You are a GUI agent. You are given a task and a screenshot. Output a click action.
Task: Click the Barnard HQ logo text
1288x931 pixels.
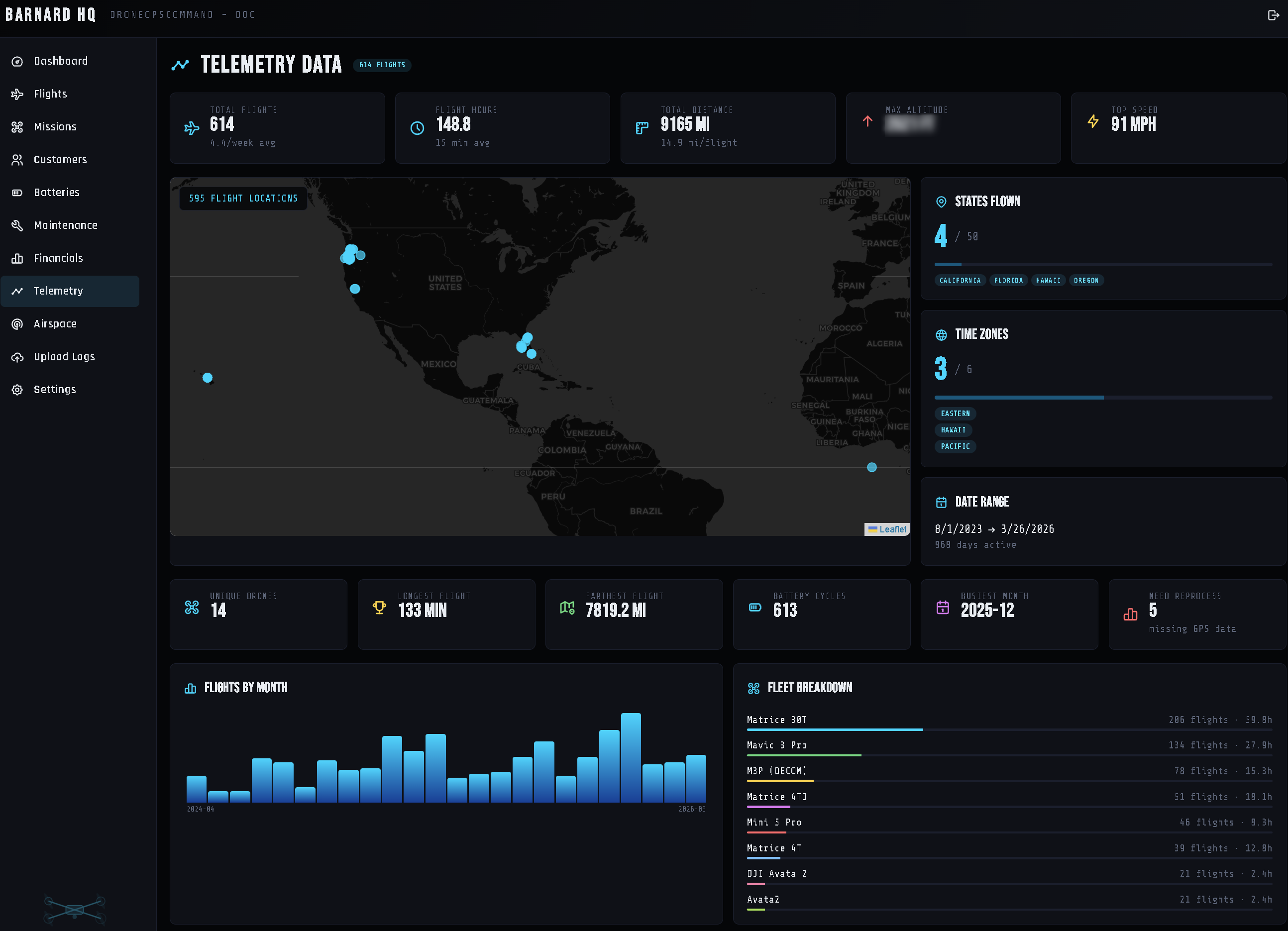pyautogui.click(x=51, y=14)
